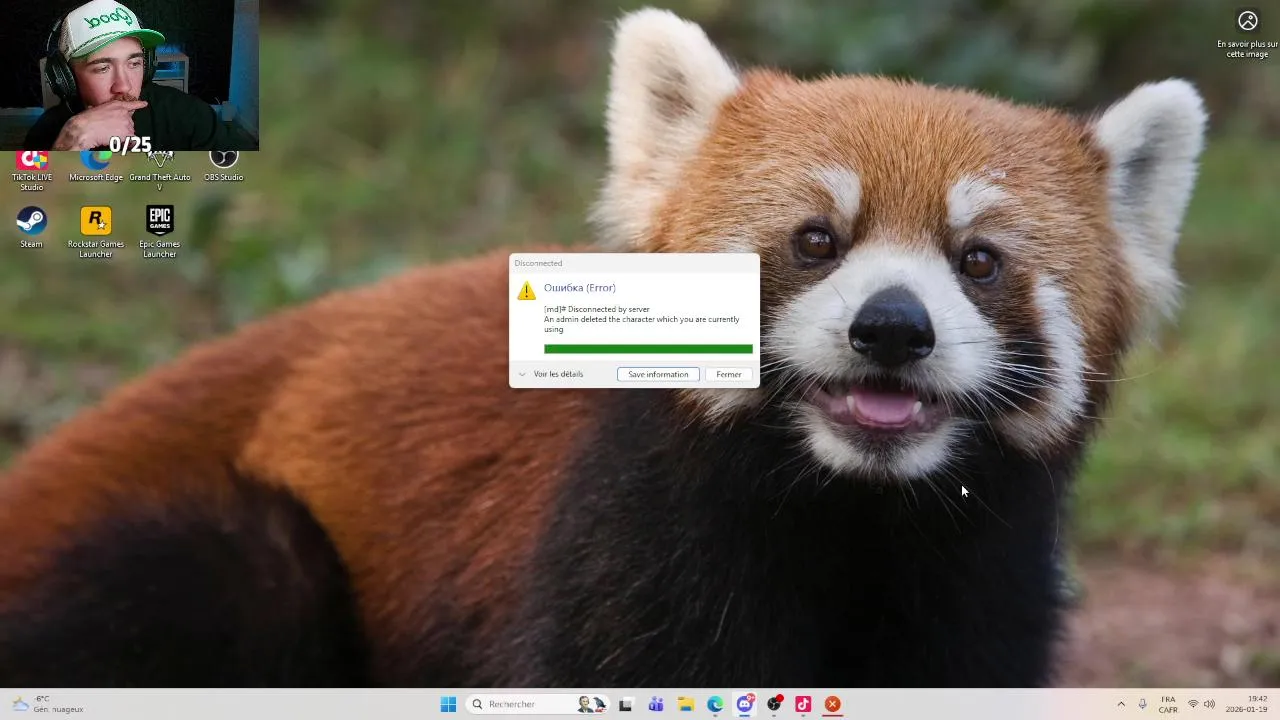Show hidden system tray icons
Screen dimensions: 1280x720
[x=1121, y=704]
